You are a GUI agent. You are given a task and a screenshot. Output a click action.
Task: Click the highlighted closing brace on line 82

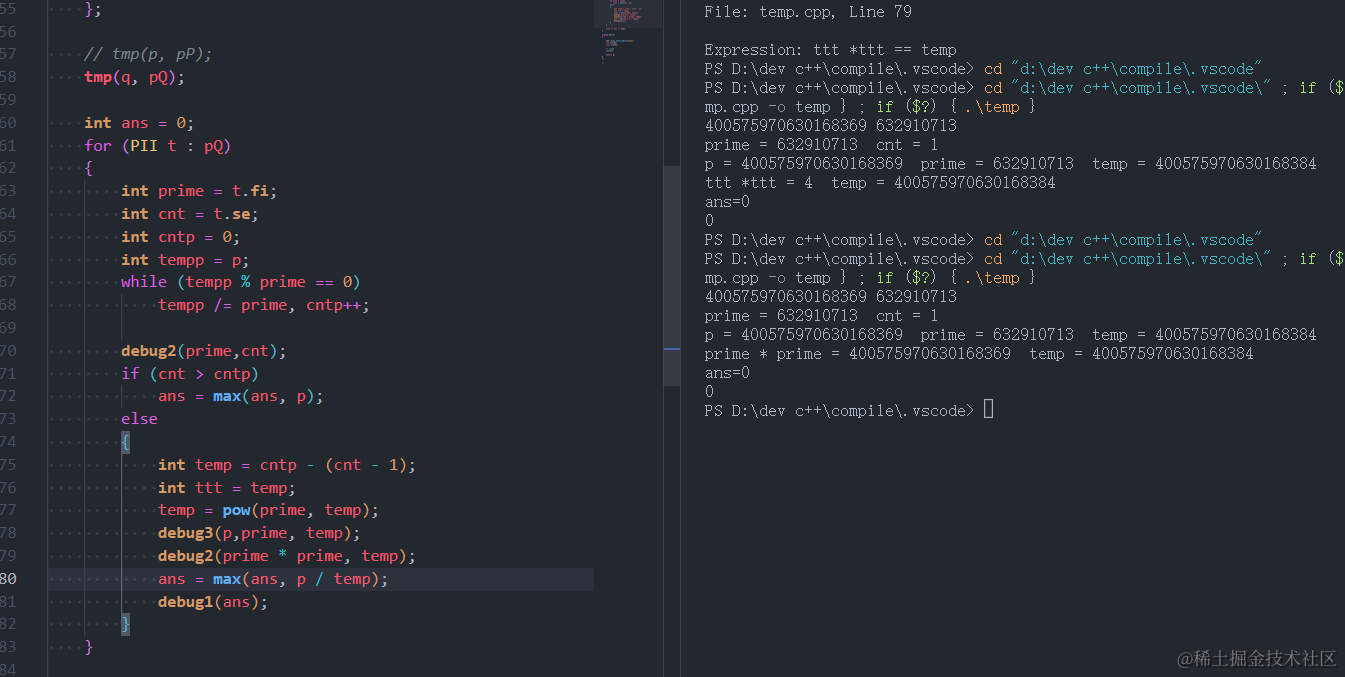click(x=125, y=624)
